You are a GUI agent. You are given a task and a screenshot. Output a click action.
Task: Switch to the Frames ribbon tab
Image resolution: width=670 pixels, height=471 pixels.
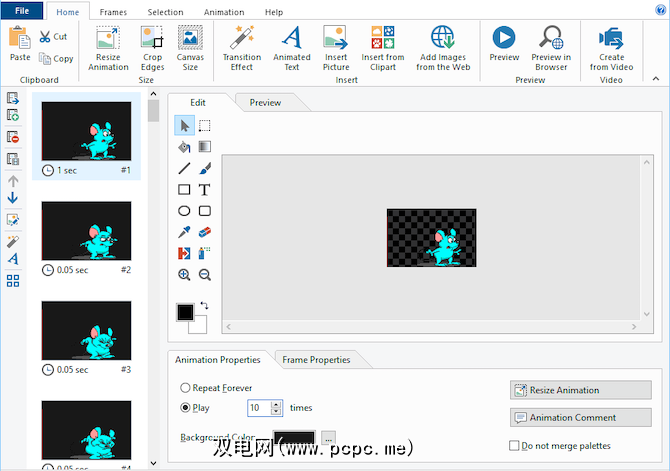[113, 12]
